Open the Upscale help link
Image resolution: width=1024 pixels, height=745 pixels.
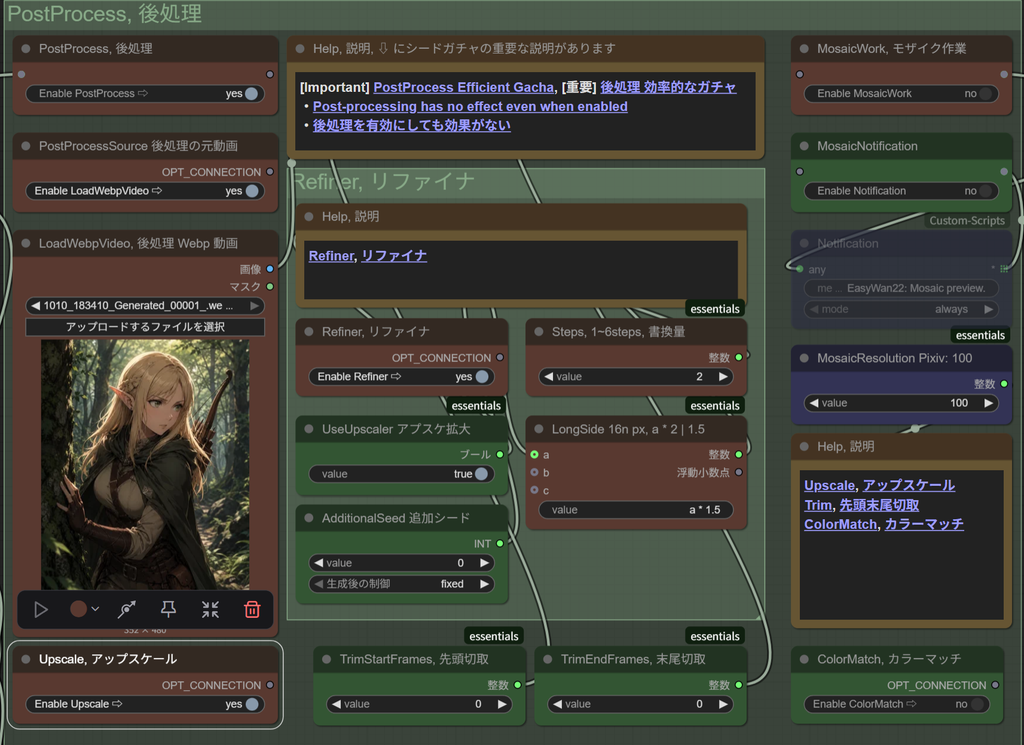tap(829, 486)
